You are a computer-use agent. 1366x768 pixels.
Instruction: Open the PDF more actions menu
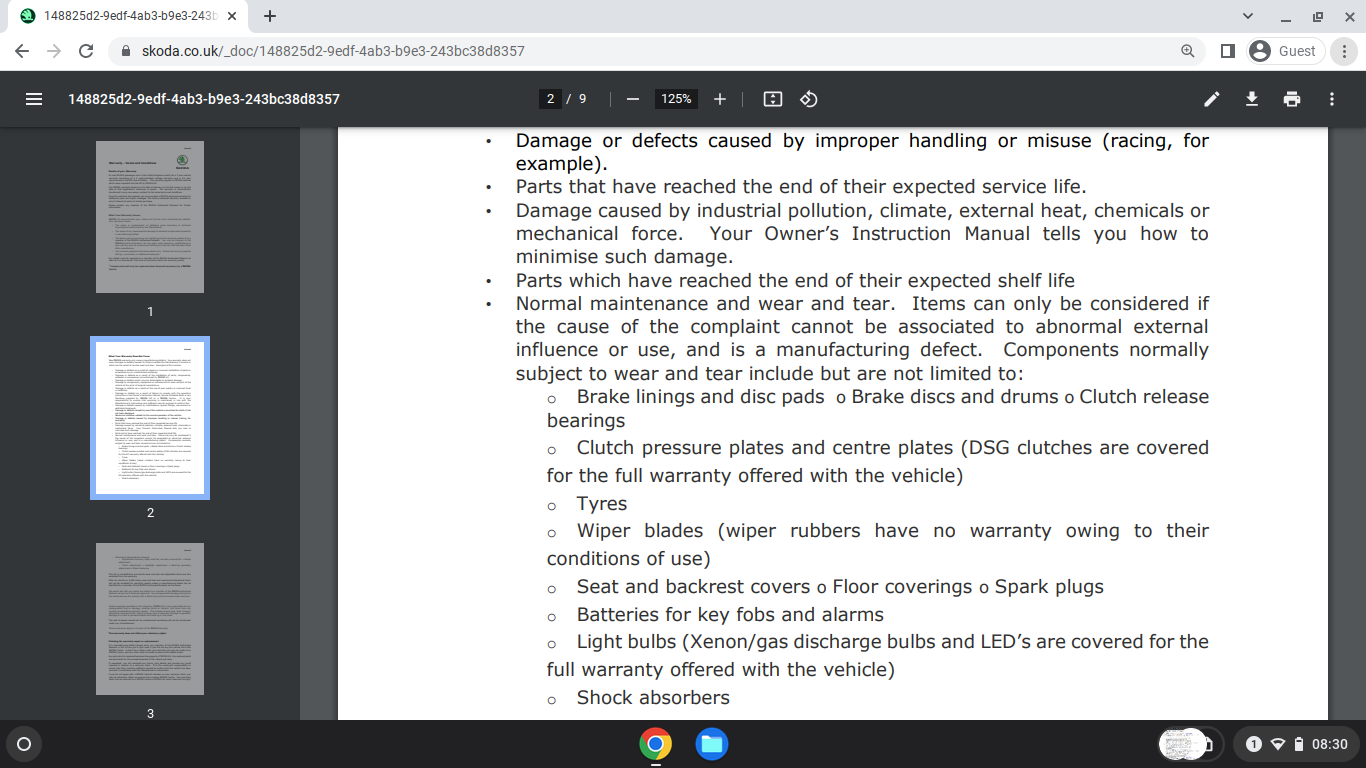point(1331,99)
